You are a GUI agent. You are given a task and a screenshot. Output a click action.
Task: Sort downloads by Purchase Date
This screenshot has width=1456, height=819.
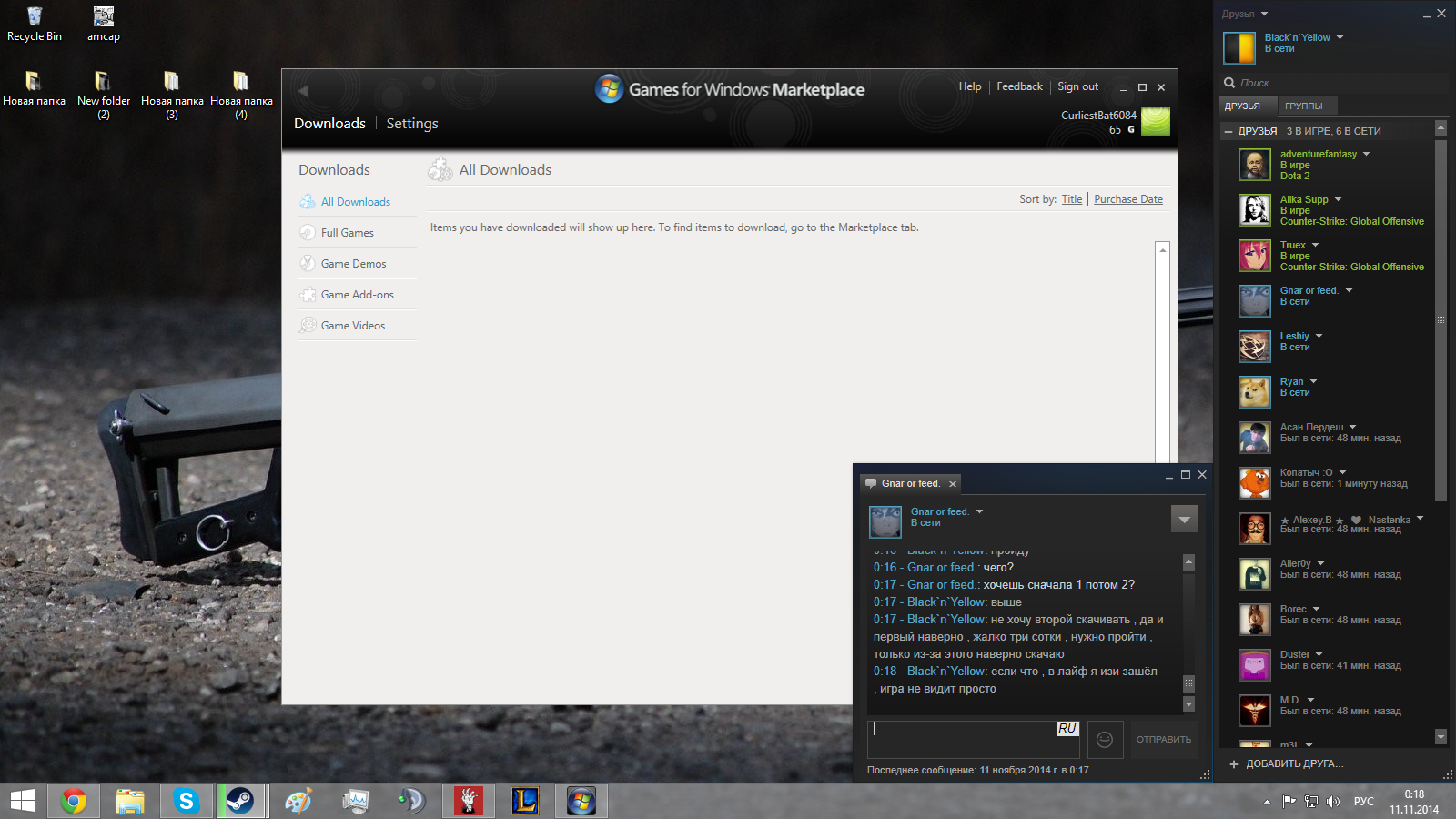1128,199
